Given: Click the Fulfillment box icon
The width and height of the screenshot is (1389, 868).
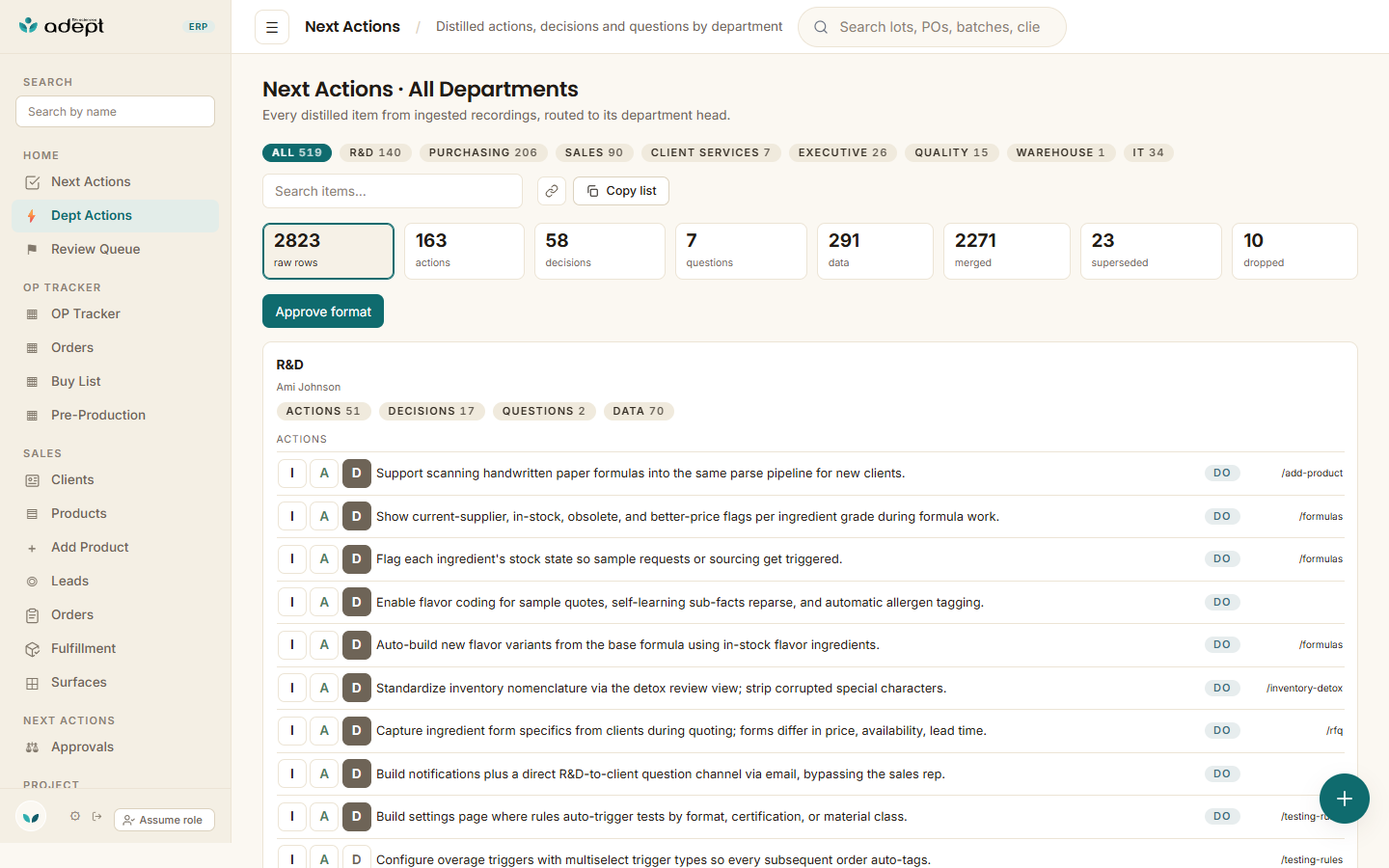Looking at the screenshot, I should pyautogui.click(x=33, y=649).
